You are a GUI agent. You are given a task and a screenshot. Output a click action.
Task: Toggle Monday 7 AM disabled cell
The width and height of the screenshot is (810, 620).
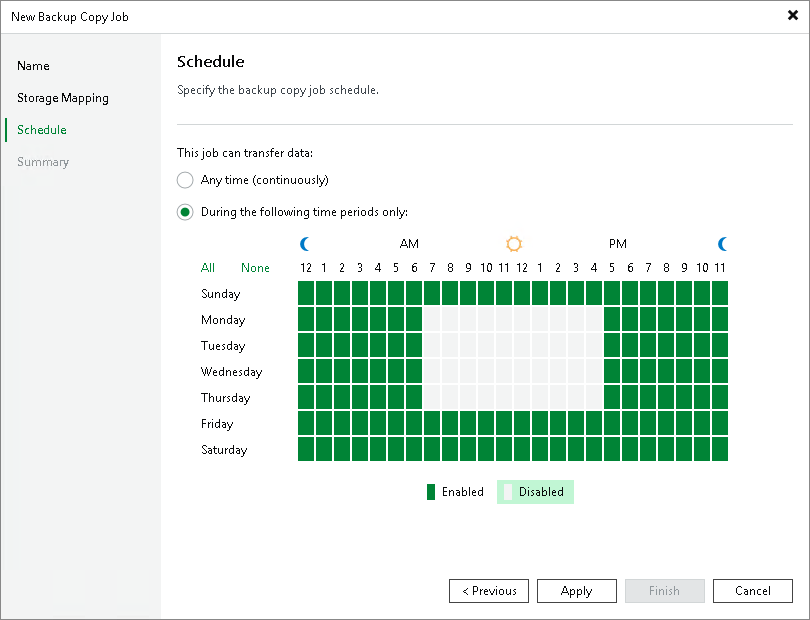point(432,319)
